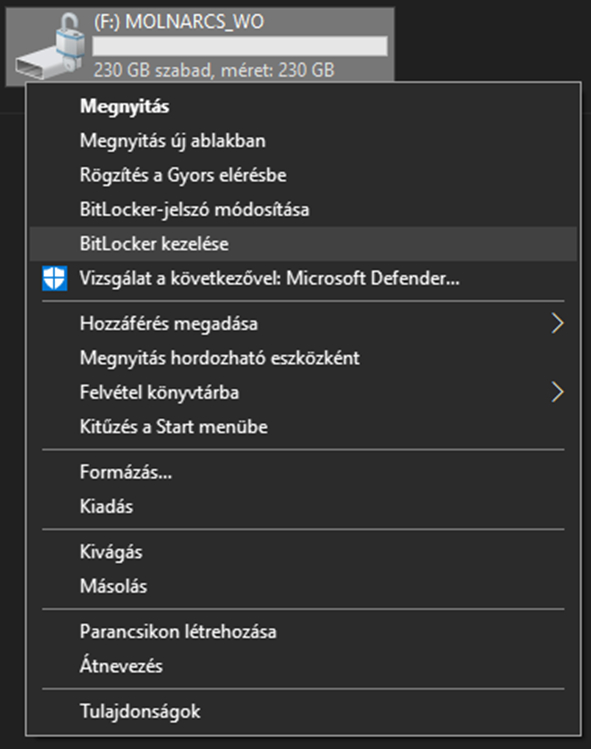
Task: Open BitLocker kezelése
Action: pyautogui.click(x=303, y=244)
